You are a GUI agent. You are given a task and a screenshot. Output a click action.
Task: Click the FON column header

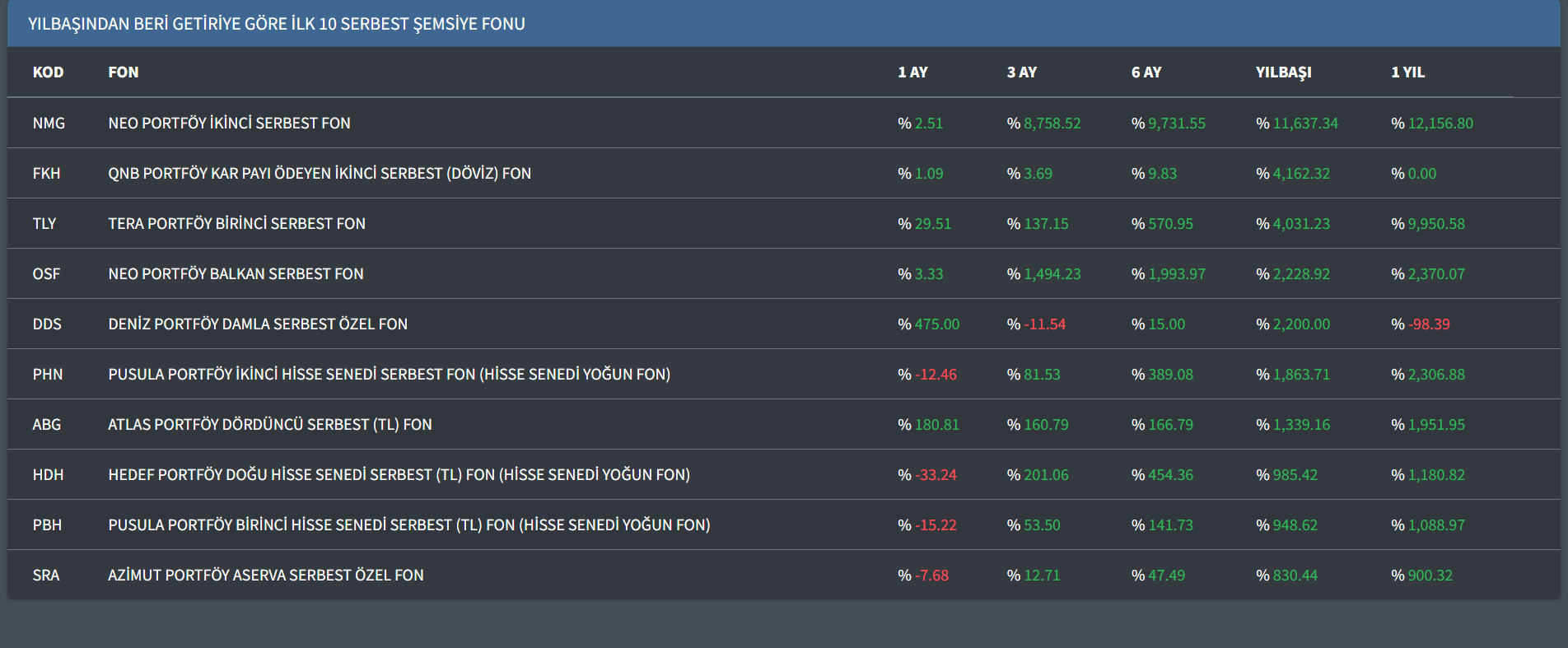(x=124, y=72)
